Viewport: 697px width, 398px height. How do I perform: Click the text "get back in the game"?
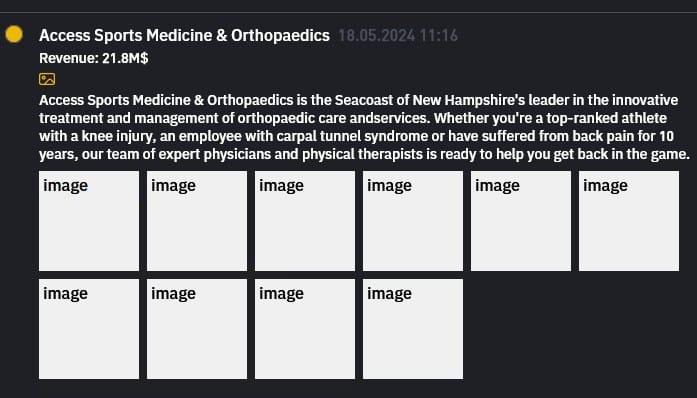tap(621, 154)
